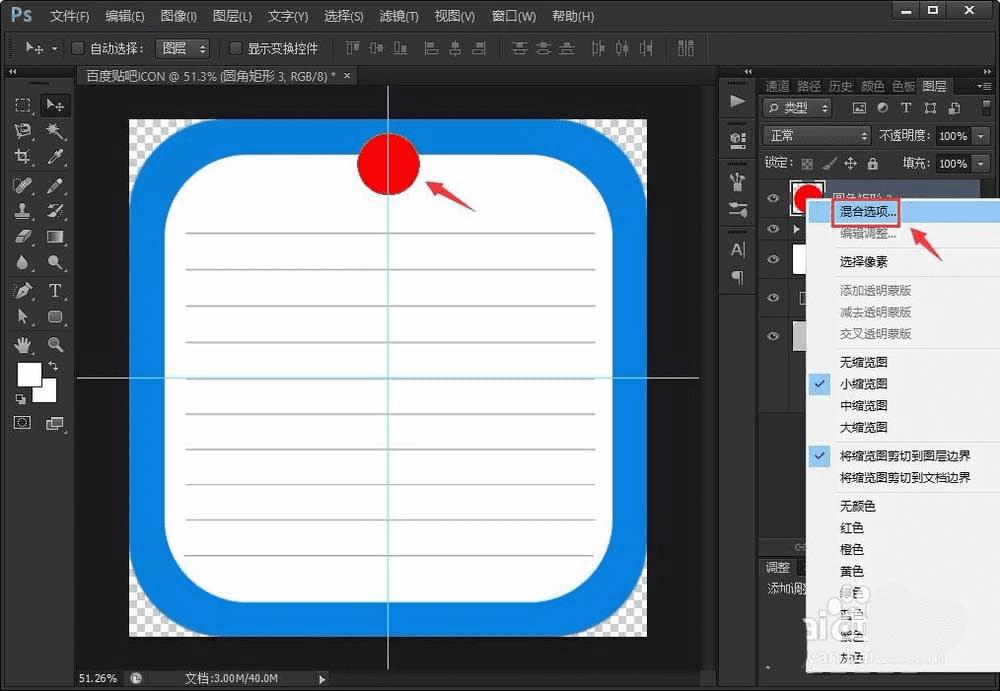Choose the Horizontal Type tool
Screen dimensions: 1000x691
(55, 290)
